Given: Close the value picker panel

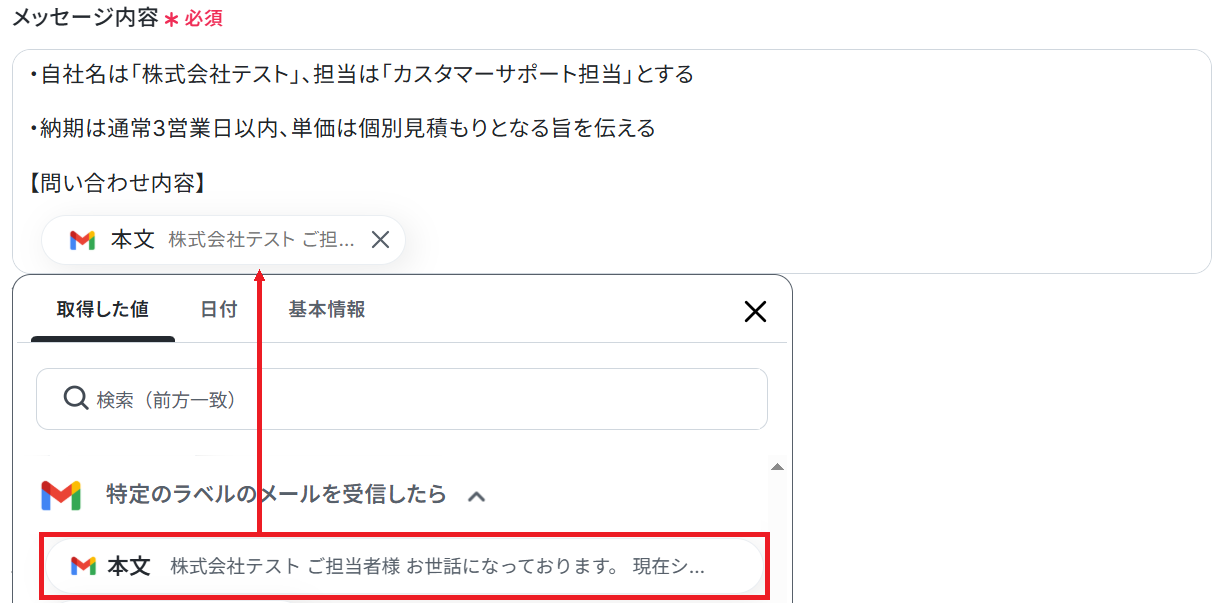Looking at the screenshot, I should pos(755,312).
